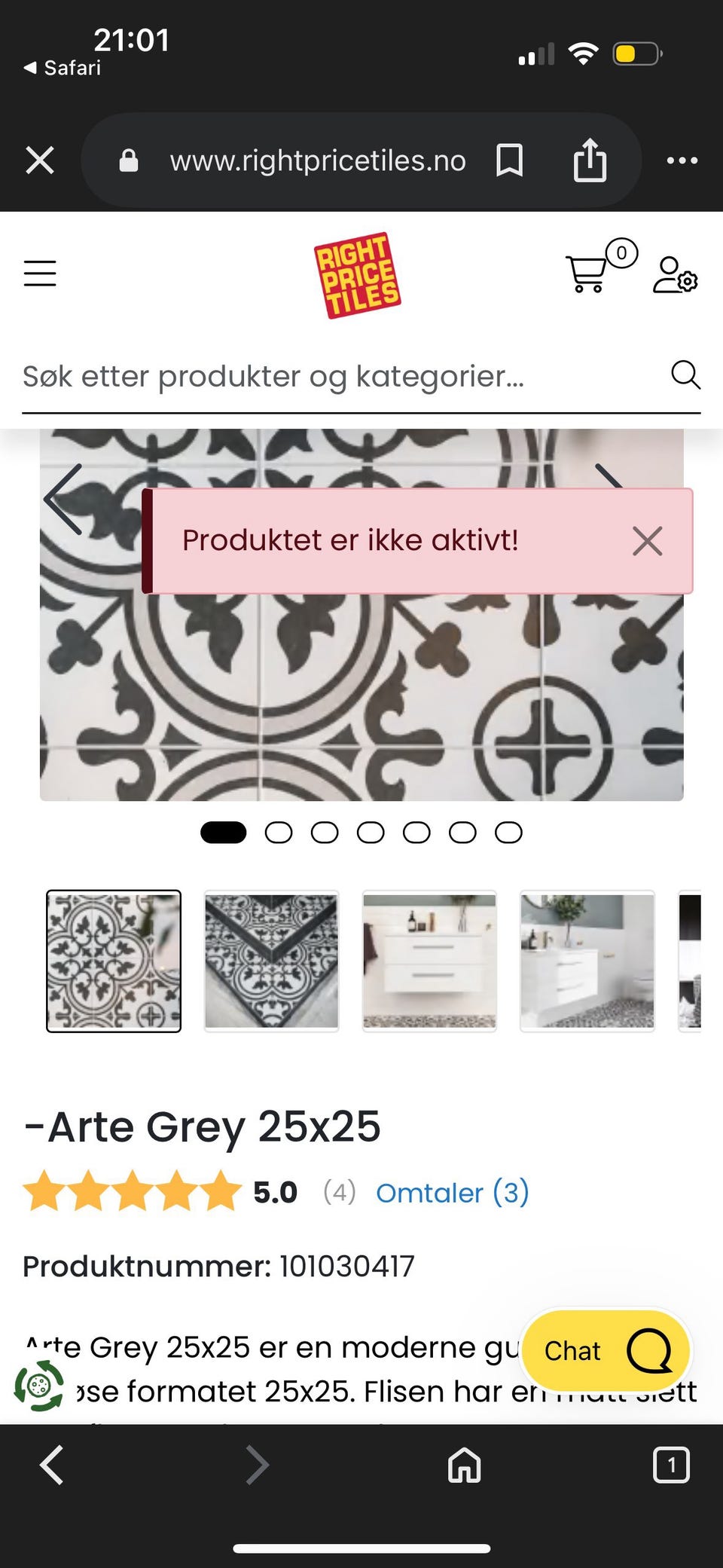Bookmark this page in the browser
Screen dimensions: 723x1568
point(510,160)
